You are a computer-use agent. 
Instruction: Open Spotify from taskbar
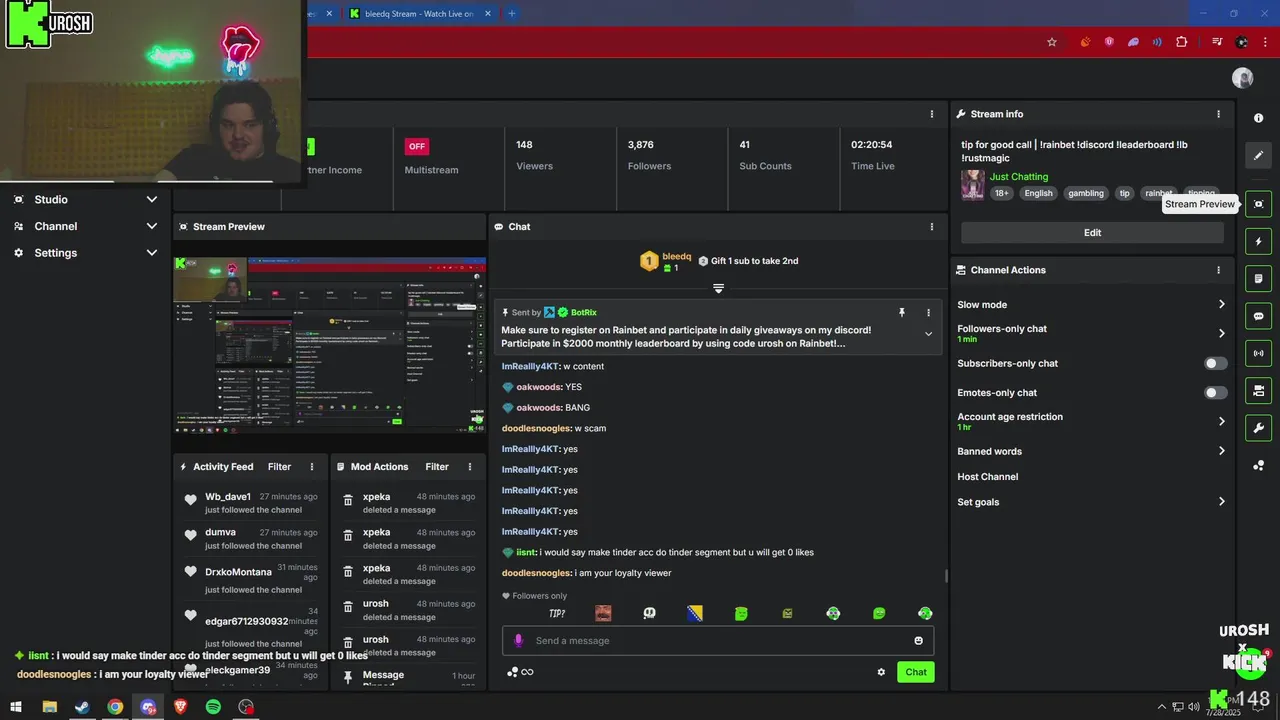click(x=213, y=707)
